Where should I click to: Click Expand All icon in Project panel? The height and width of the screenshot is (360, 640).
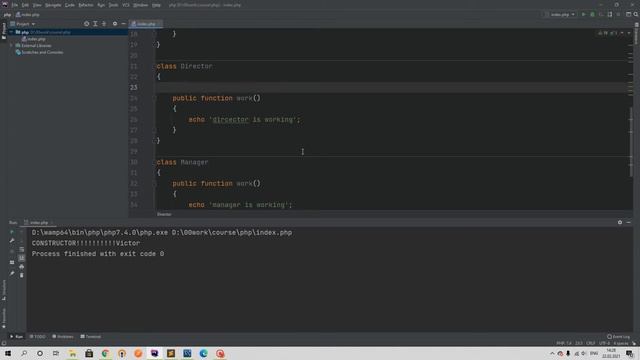point(95,24)
